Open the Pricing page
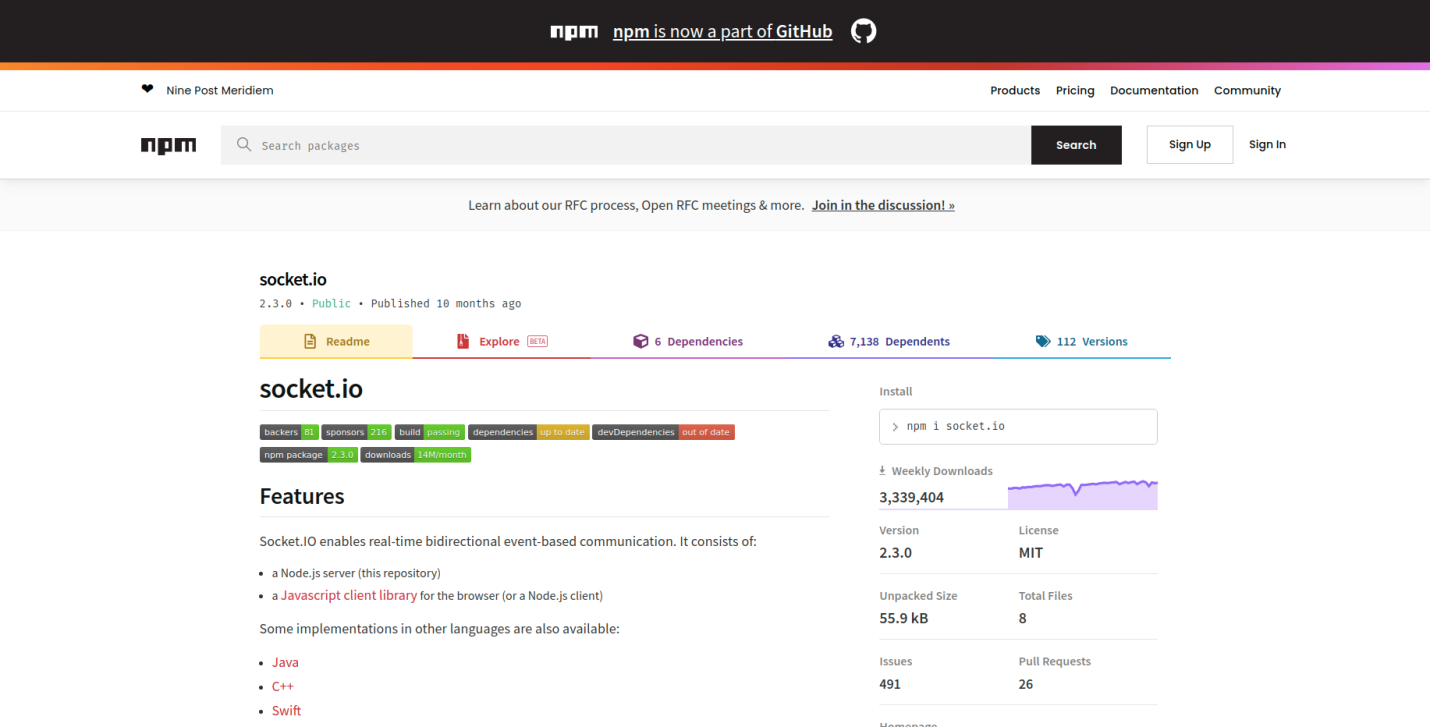1430x727 pixels. (1075, 90)
